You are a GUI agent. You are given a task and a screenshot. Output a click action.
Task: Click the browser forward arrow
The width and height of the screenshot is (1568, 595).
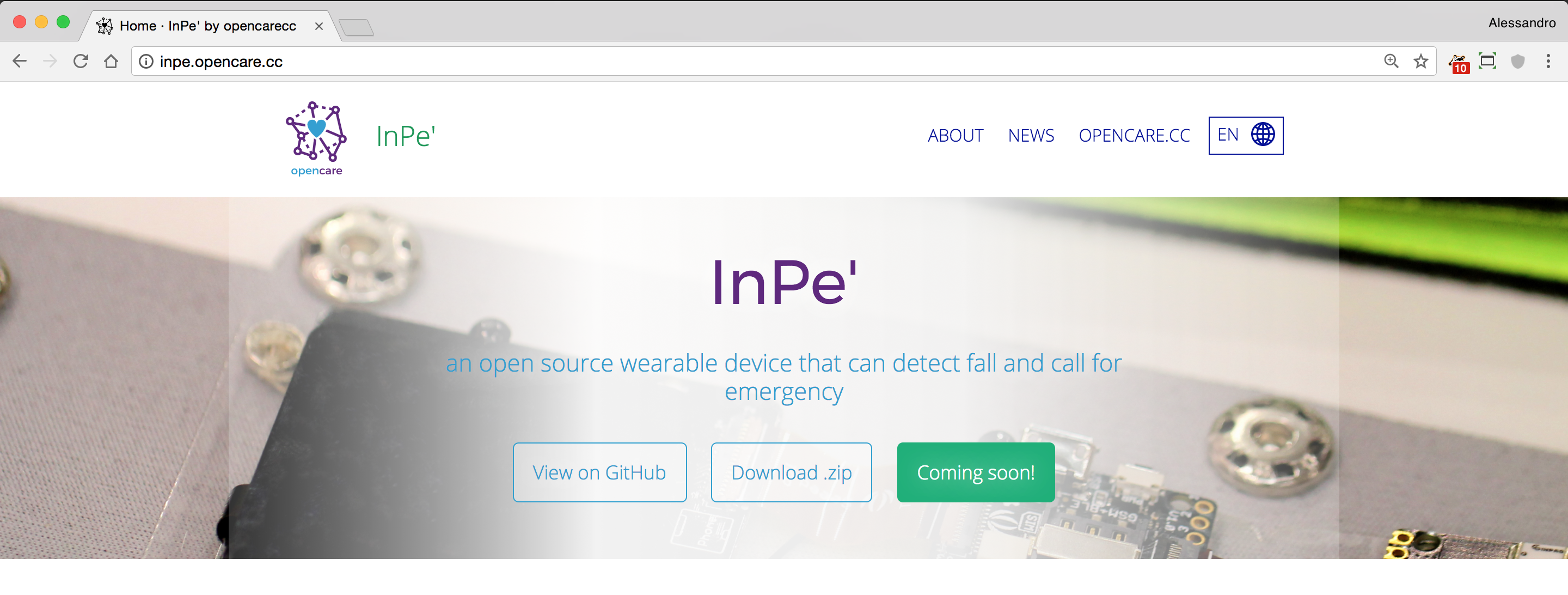pyautogui.click(x=51, y=62)
